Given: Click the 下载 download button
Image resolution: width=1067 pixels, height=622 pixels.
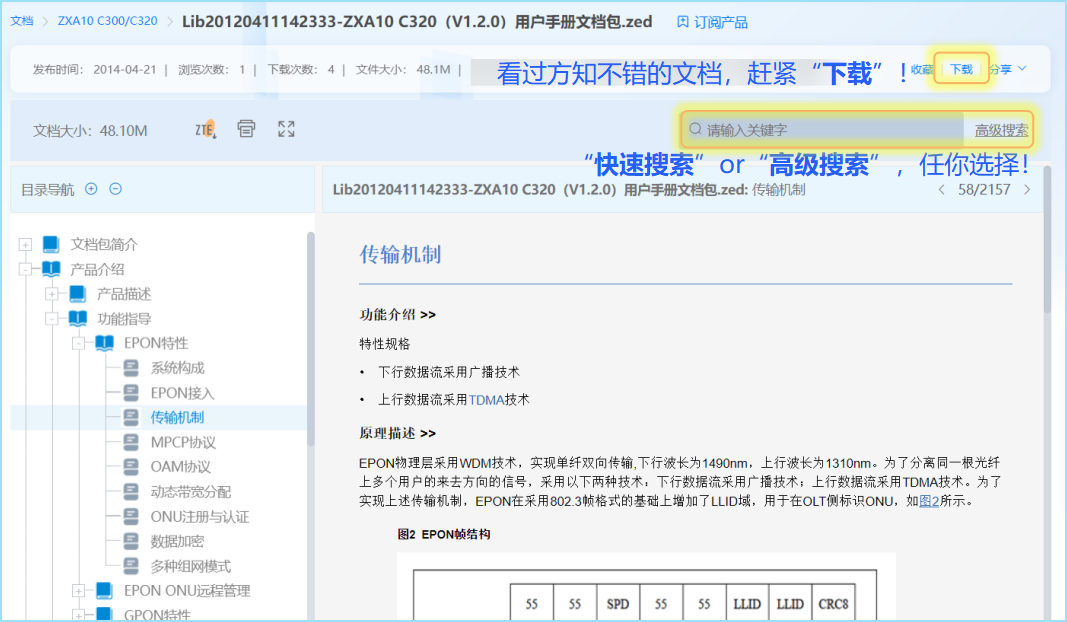Looking at the screenshot, I should pos(961,70).
